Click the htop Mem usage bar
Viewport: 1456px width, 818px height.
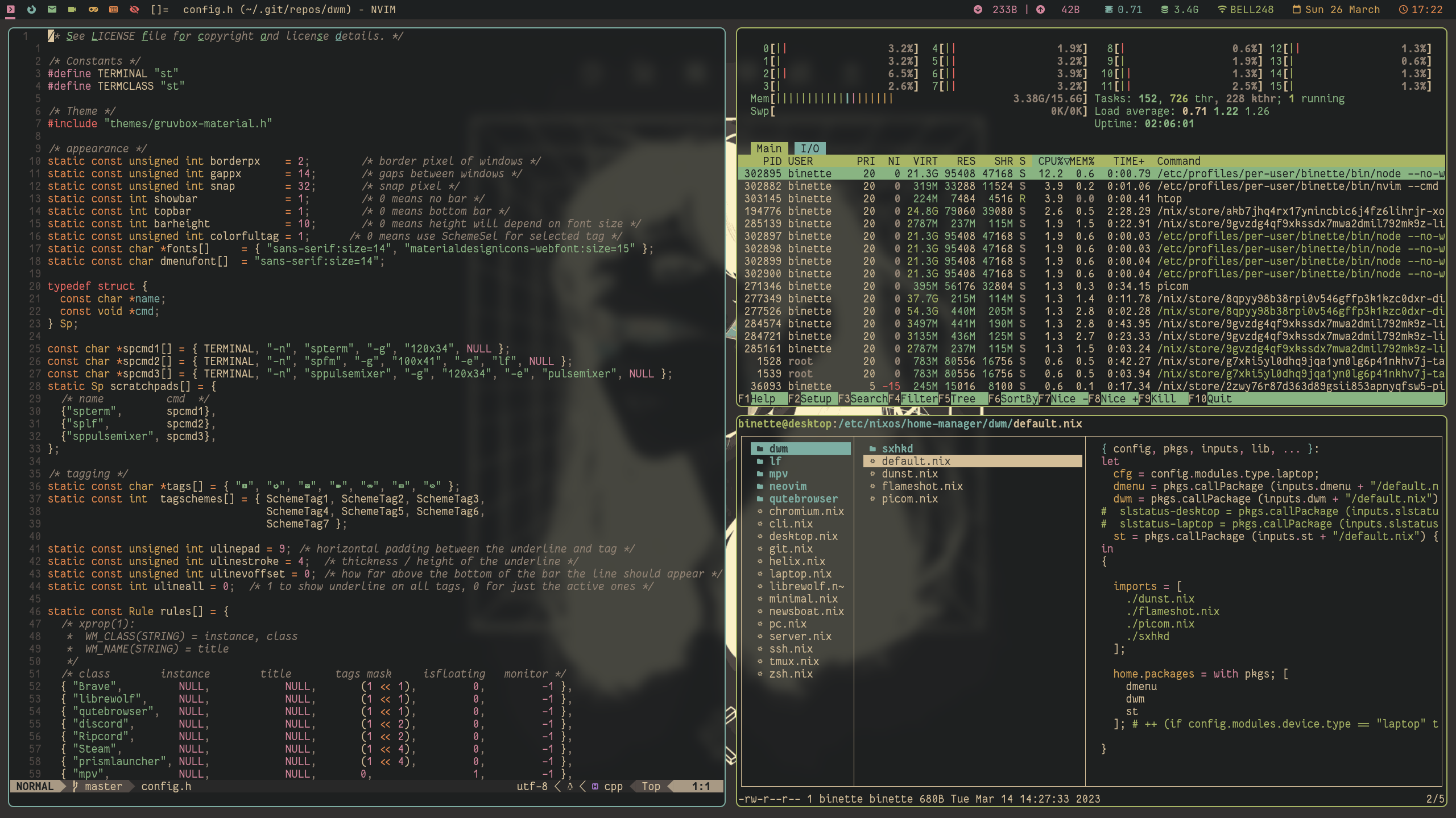pos(834,99)
